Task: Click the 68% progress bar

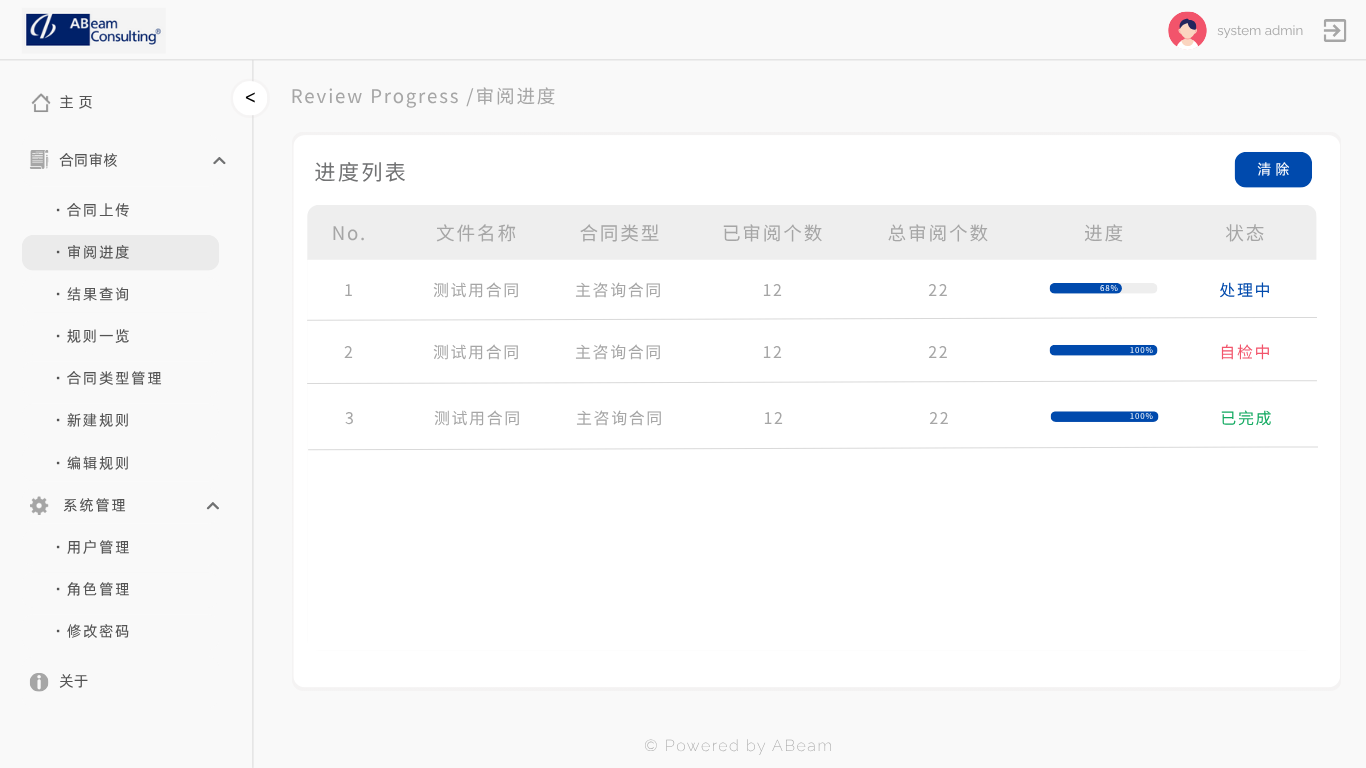Action: (x=1103, y=288)
